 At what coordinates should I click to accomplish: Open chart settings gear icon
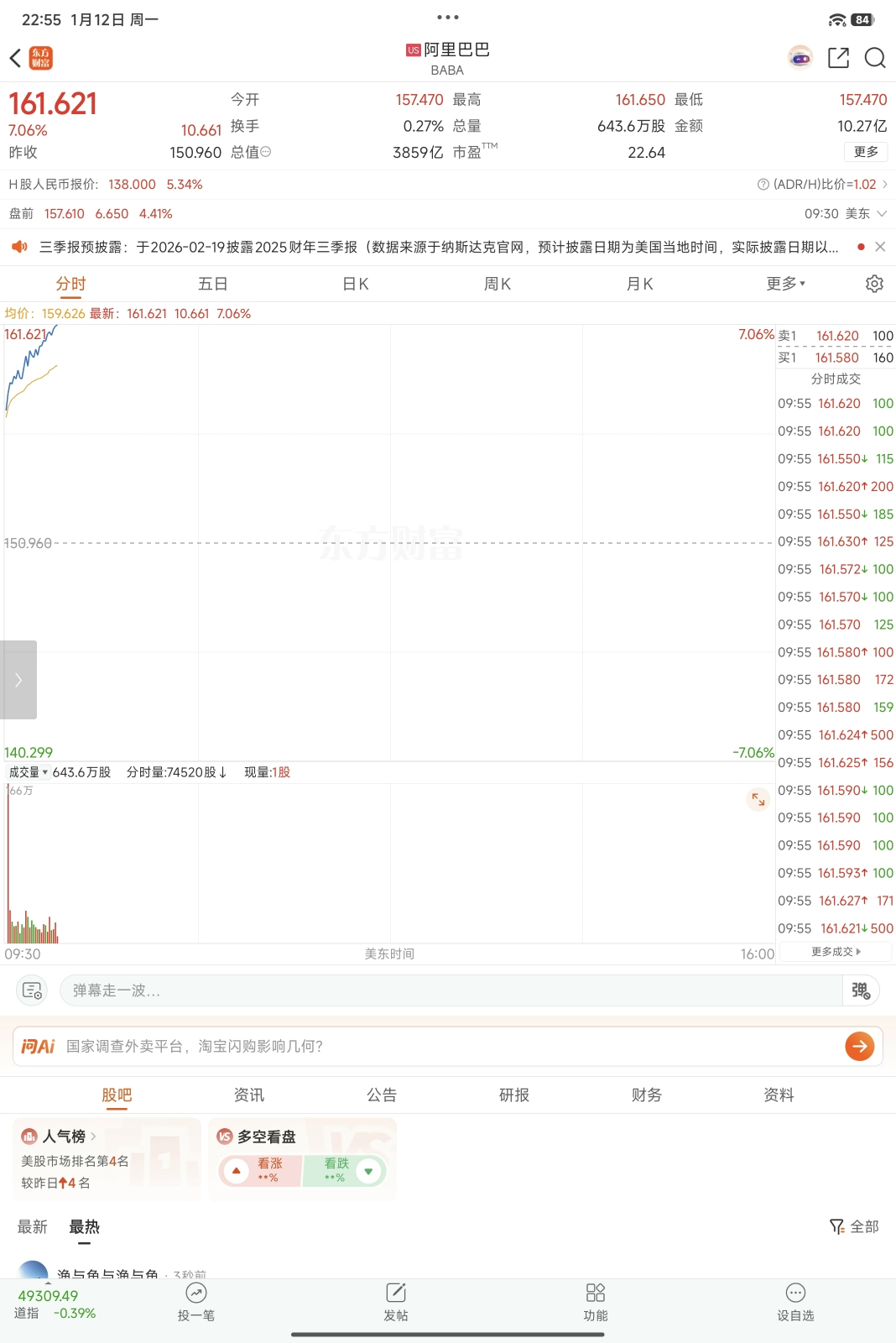tap(874, 284)
